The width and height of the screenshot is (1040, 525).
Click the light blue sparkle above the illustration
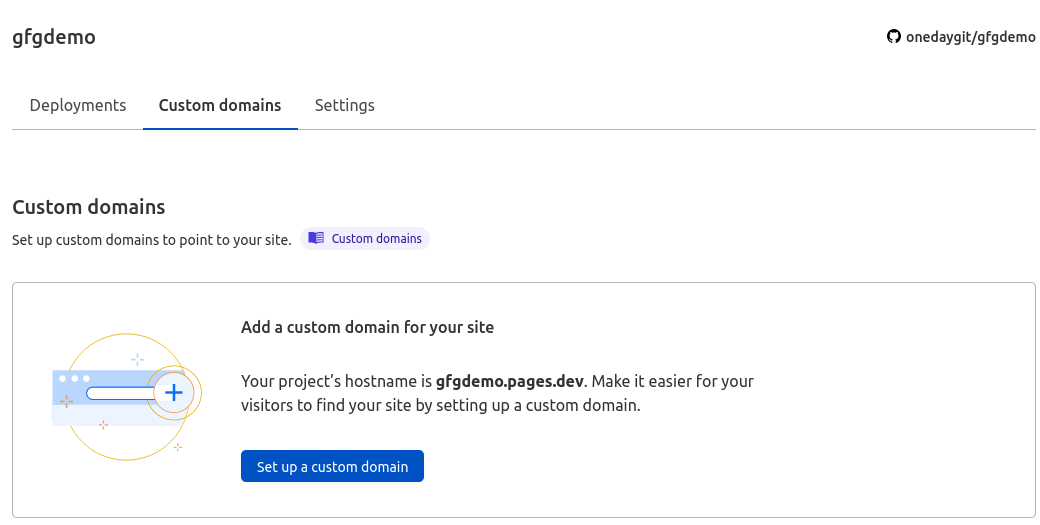pos(137,359)
